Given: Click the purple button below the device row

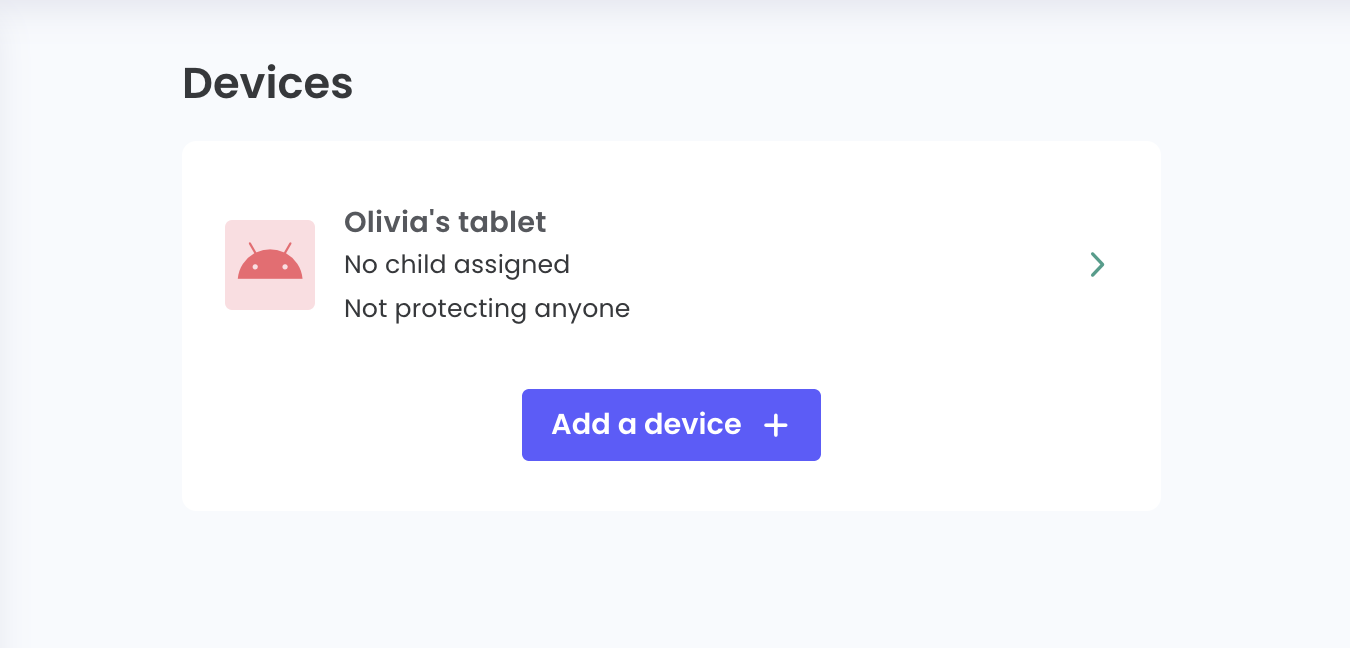Looking at the screenshot, I should point(671,425).
